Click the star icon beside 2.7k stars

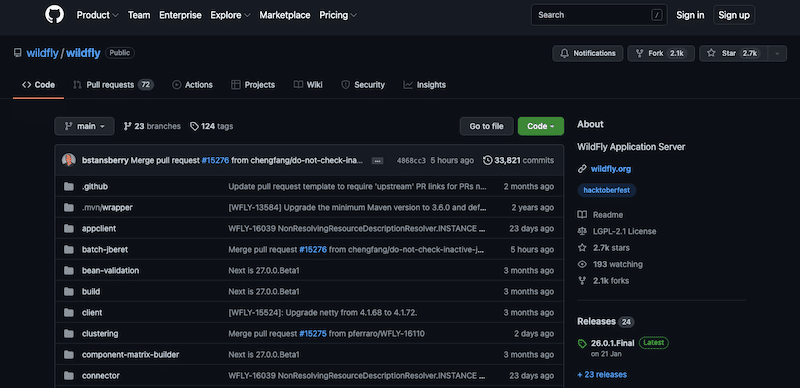click(582, 248)
